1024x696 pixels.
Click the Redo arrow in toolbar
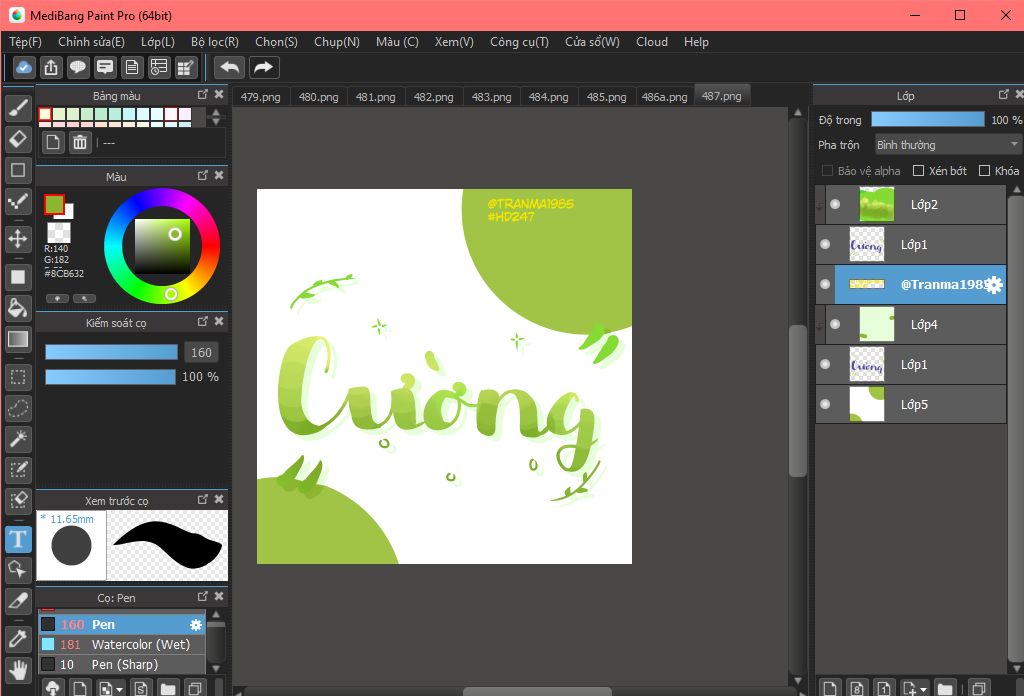click(x=263, y=68)
